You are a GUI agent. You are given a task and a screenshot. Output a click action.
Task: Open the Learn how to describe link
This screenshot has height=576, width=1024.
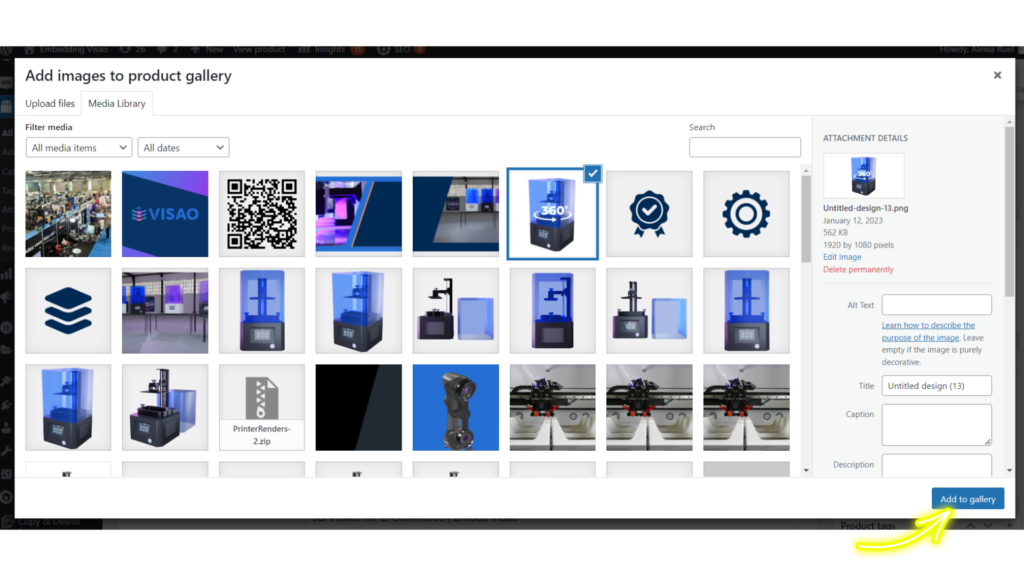[928, 331]
